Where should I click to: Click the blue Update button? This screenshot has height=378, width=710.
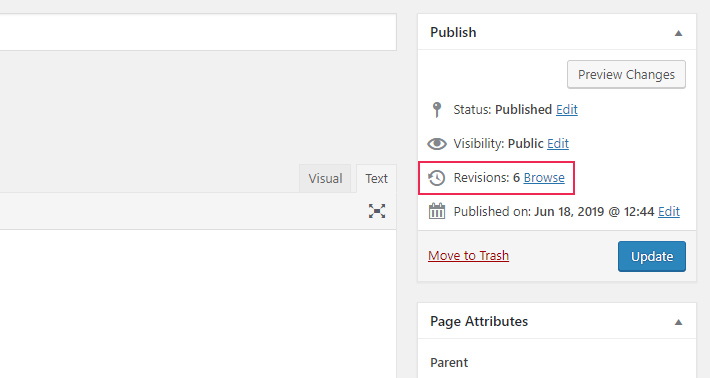click(x=652, y=256)
